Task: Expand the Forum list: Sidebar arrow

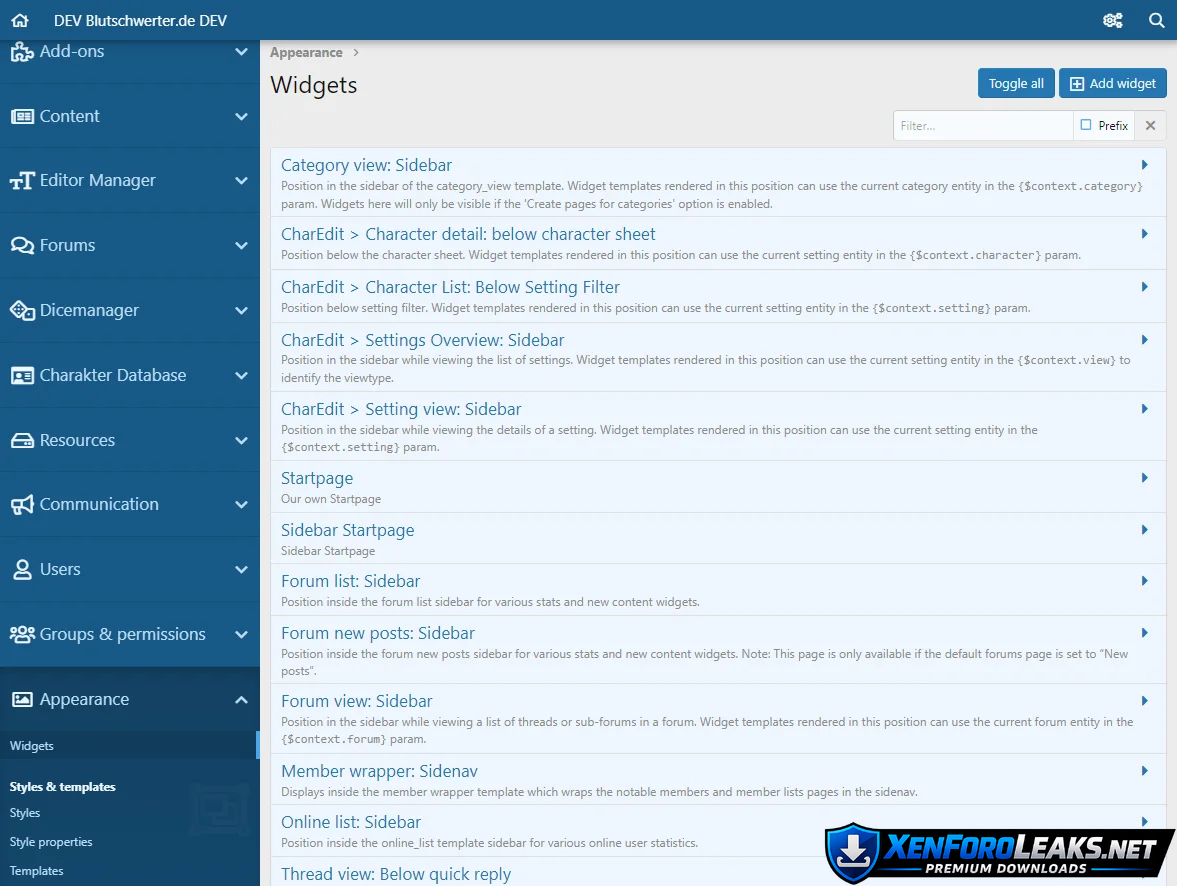Action: coord(1145,581)
